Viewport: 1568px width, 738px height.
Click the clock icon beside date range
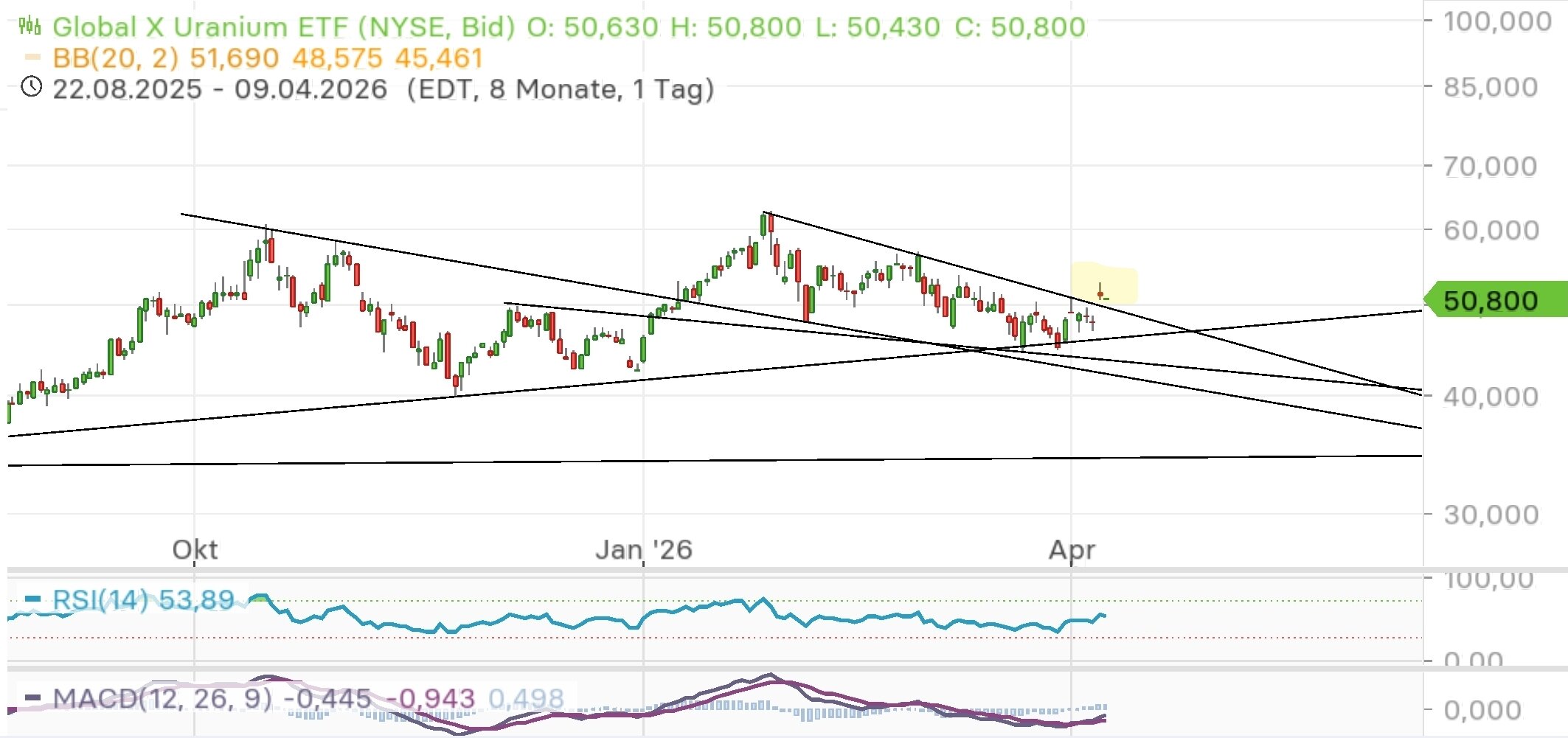pos(31,88)
